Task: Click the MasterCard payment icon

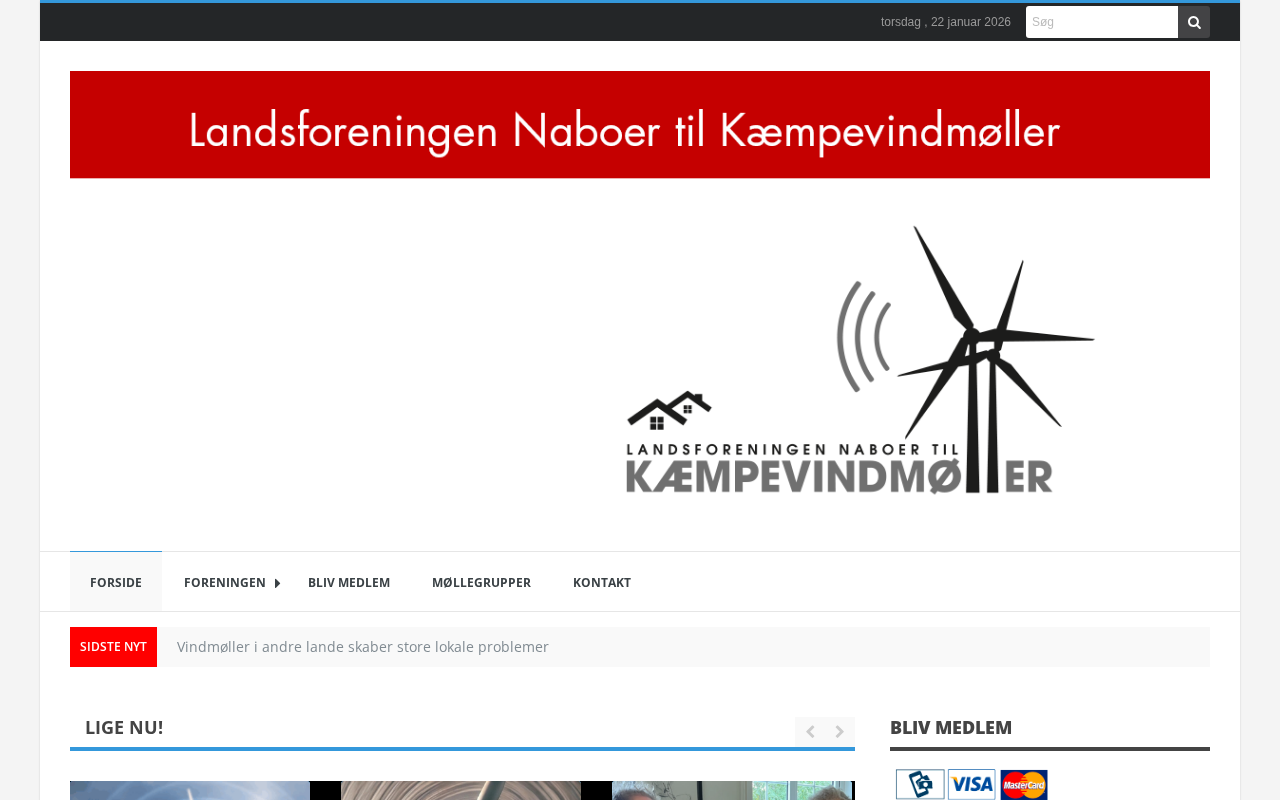Action: point(1024,785)
